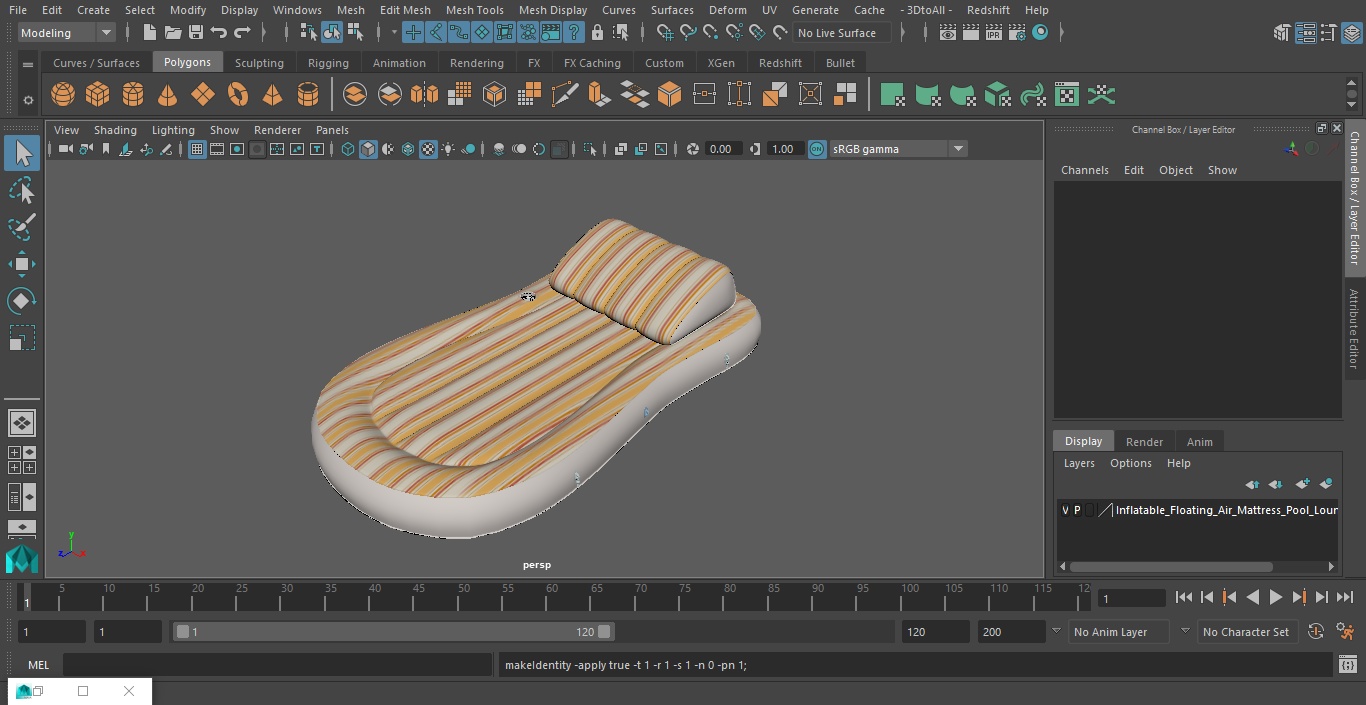Image resolution: width=1366 pixels, height=705 pixels.
Task: Open the Modeling menu set dropdown
Action: (67, 33)
